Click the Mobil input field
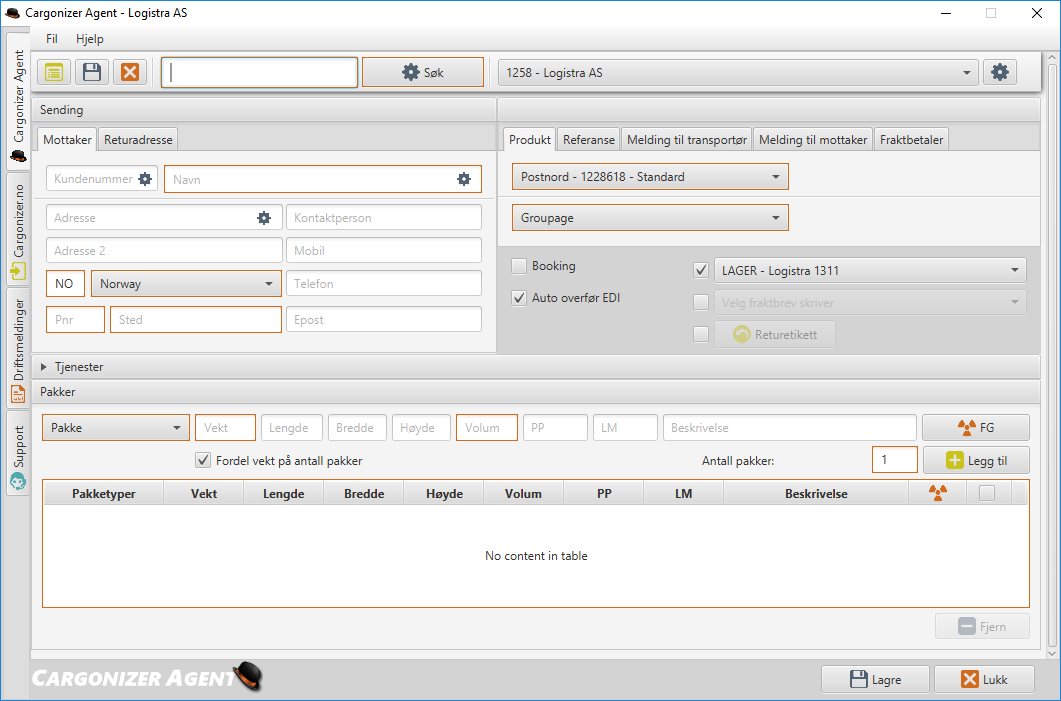The height and width of the screenshot is (701, 1061). 384,250
